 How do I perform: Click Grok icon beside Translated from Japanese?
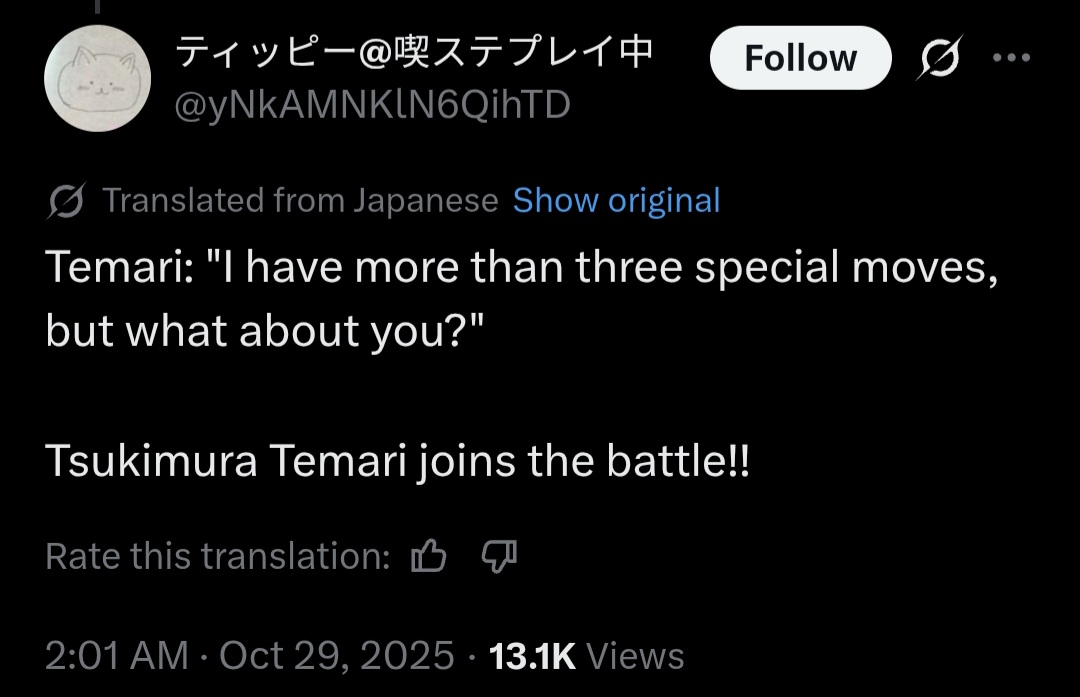(x=66, y=201)
